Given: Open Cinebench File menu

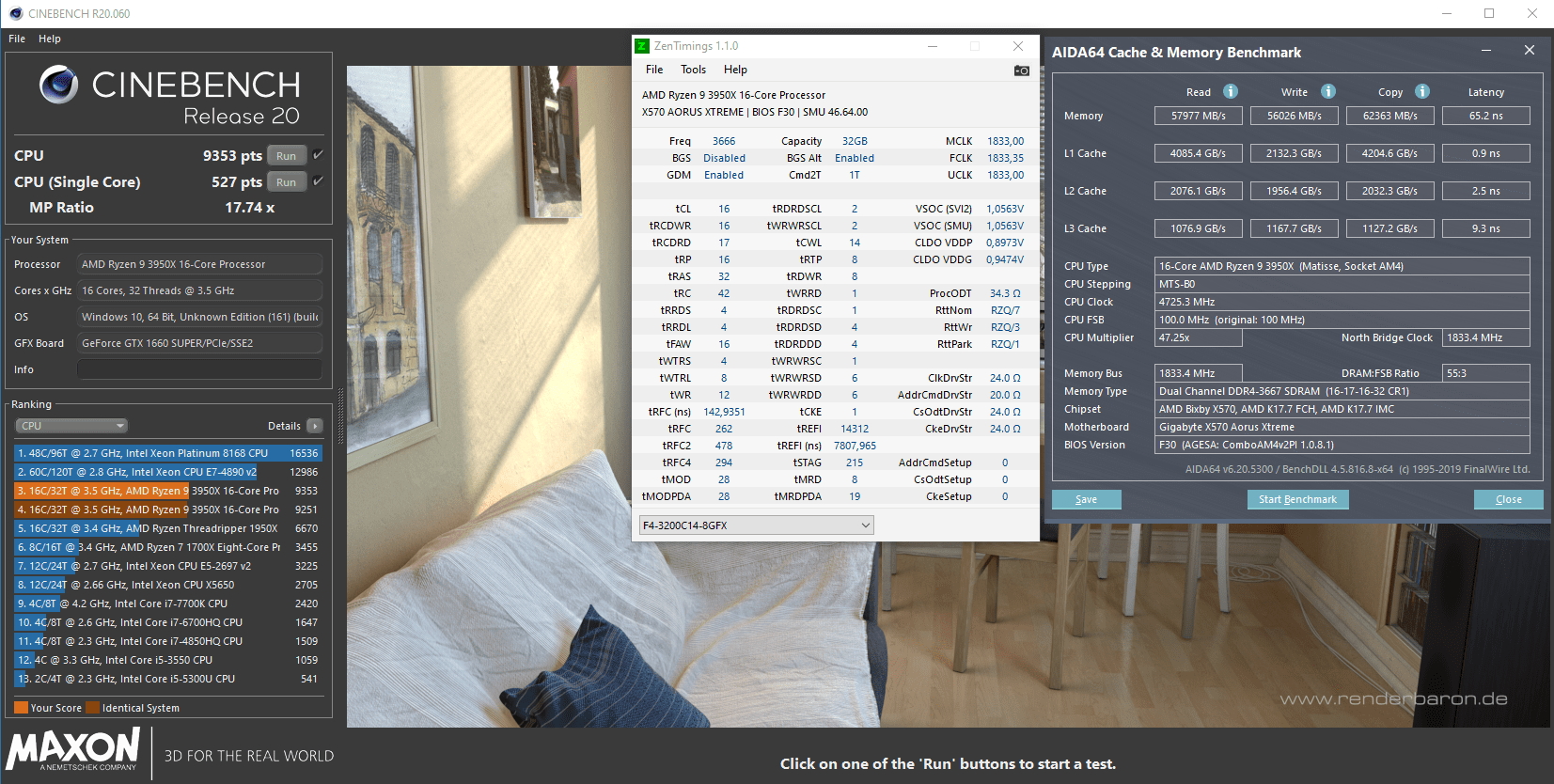Looking at the screenshot, I should click(x=17, y=39).
